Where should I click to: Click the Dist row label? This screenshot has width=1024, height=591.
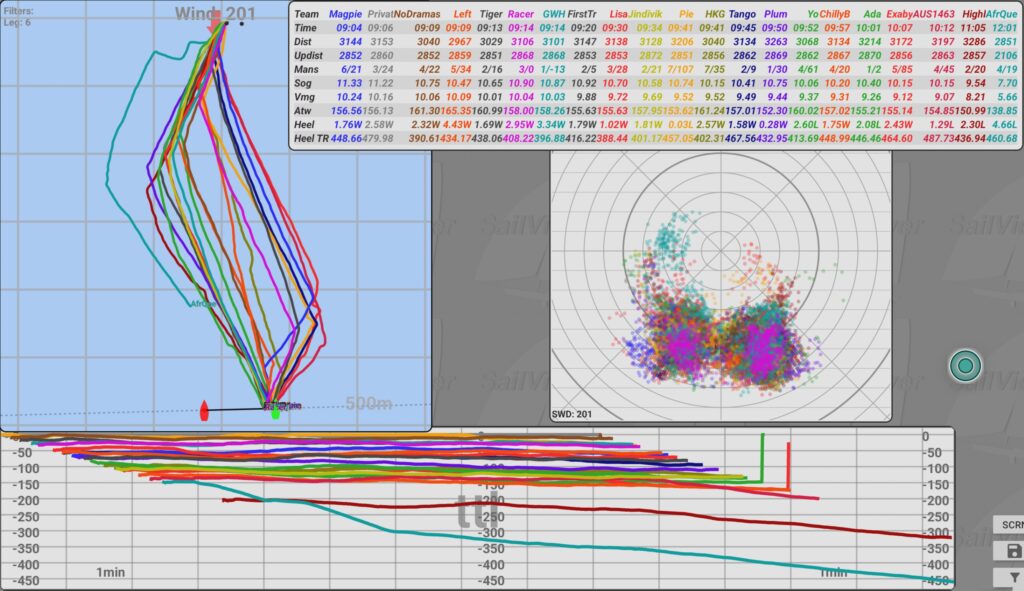tap(302, 42)
